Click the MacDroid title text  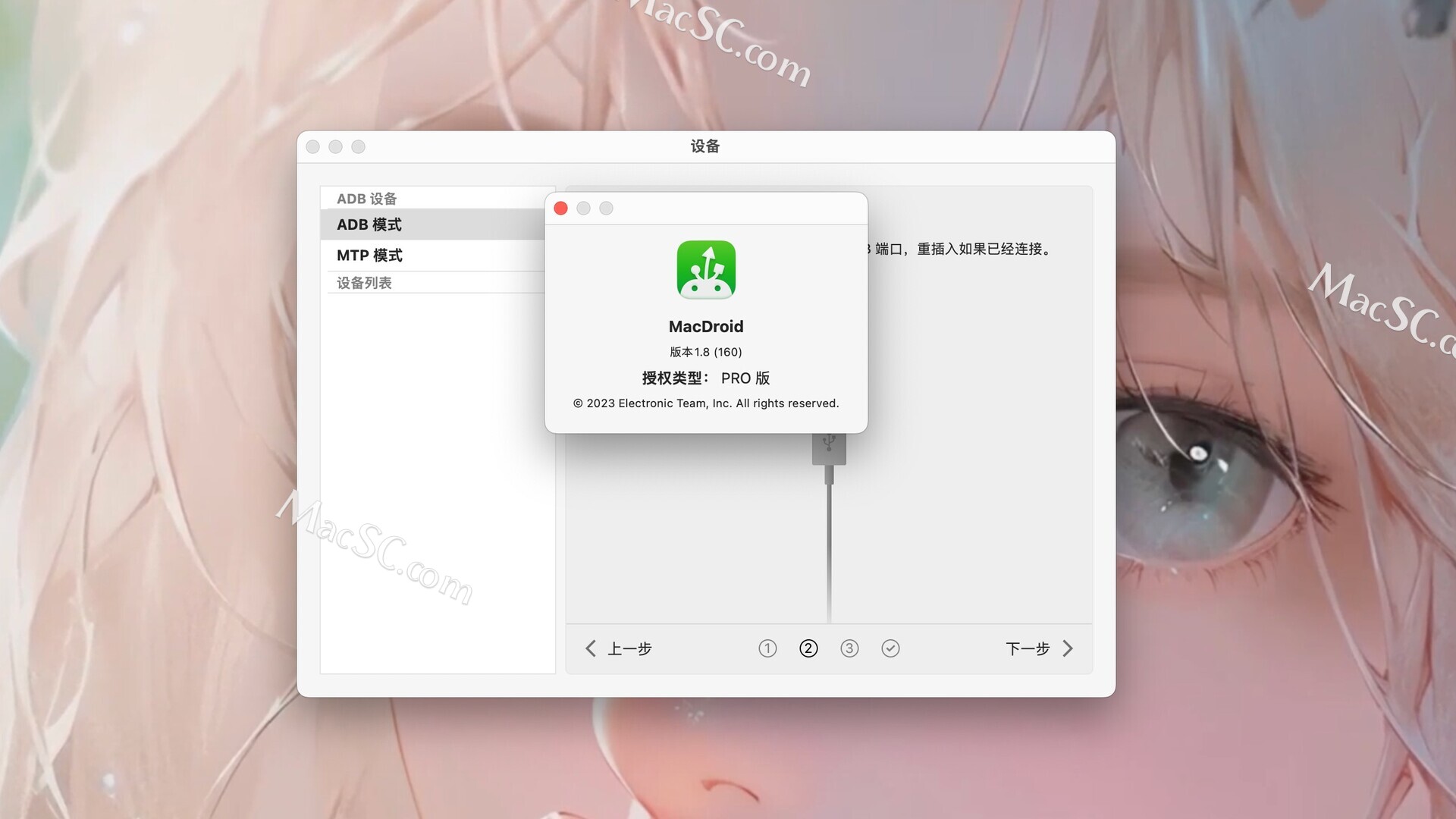[x=706, y=327]
